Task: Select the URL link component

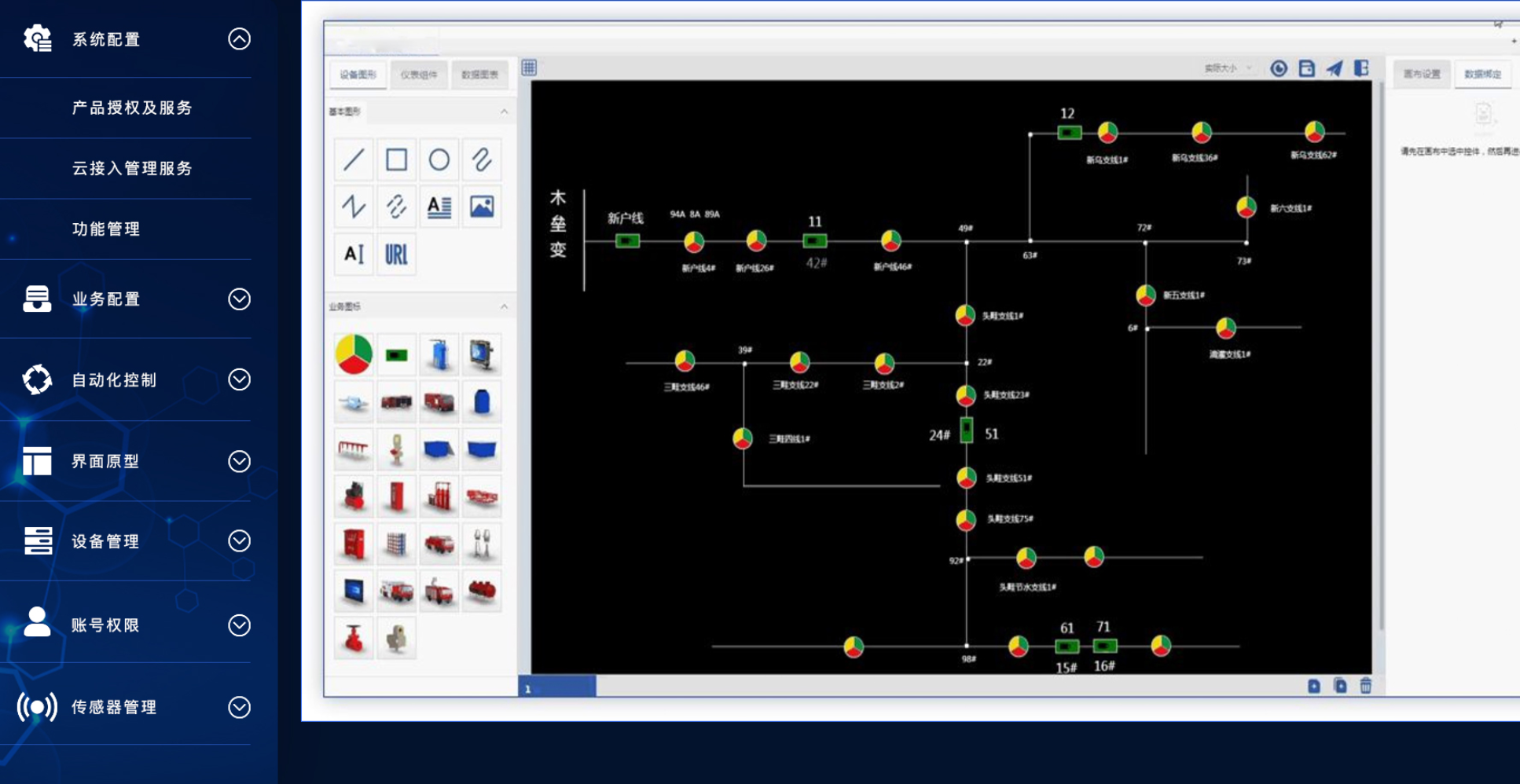Action: (x=396, y=255)
